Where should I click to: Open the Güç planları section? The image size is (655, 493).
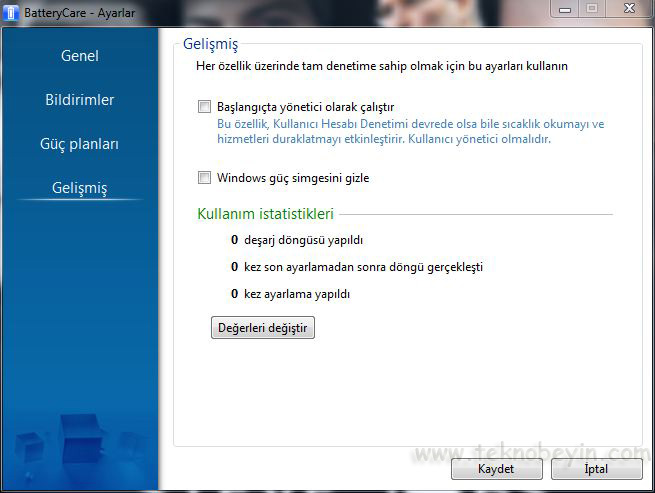(79, 144)
